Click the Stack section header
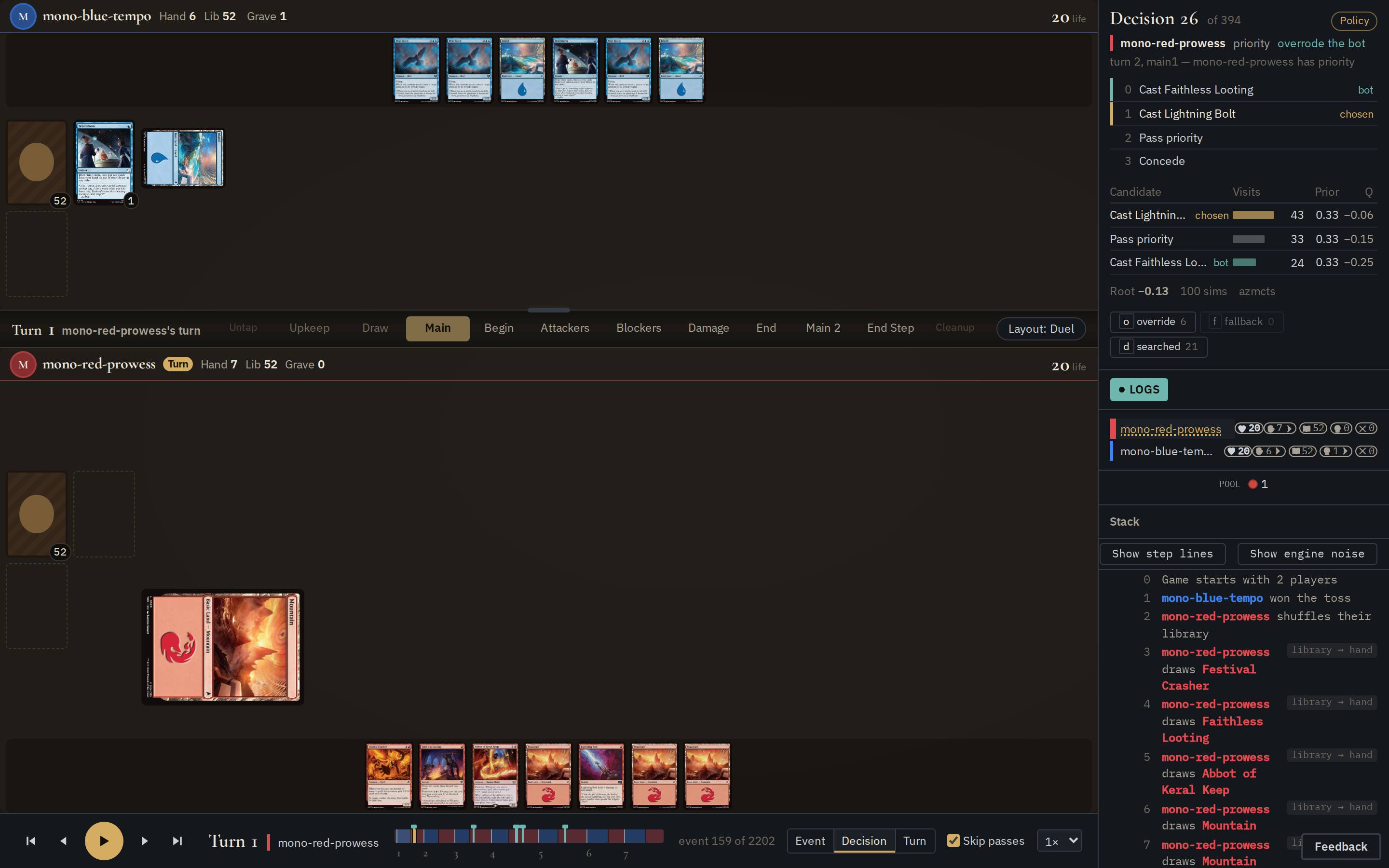 (1124, 522)
